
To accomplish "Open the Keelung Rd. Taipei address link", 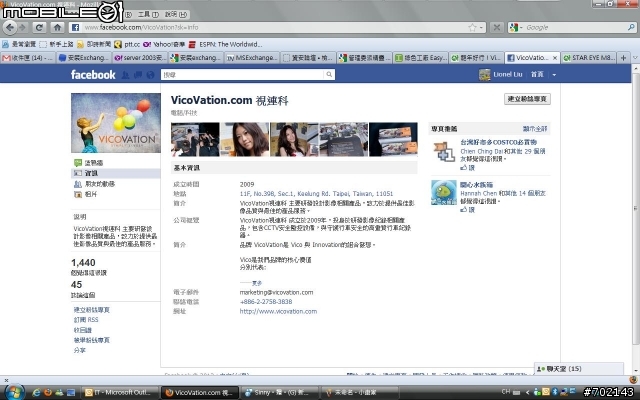I will point(316,194).
